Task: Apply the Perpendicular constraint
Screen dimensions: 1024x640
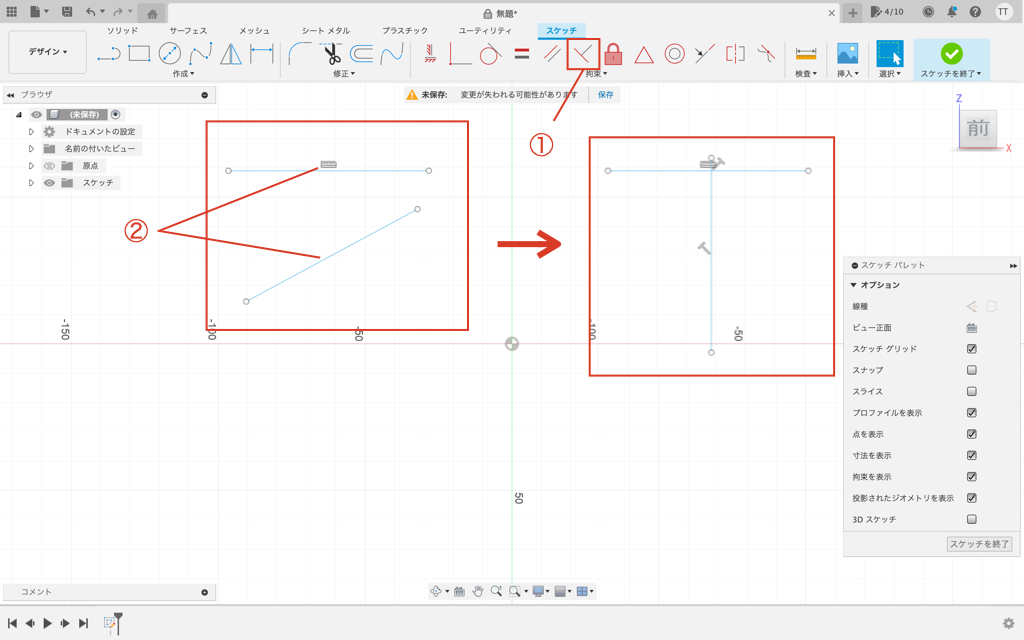Action: [x=583, y=54]
